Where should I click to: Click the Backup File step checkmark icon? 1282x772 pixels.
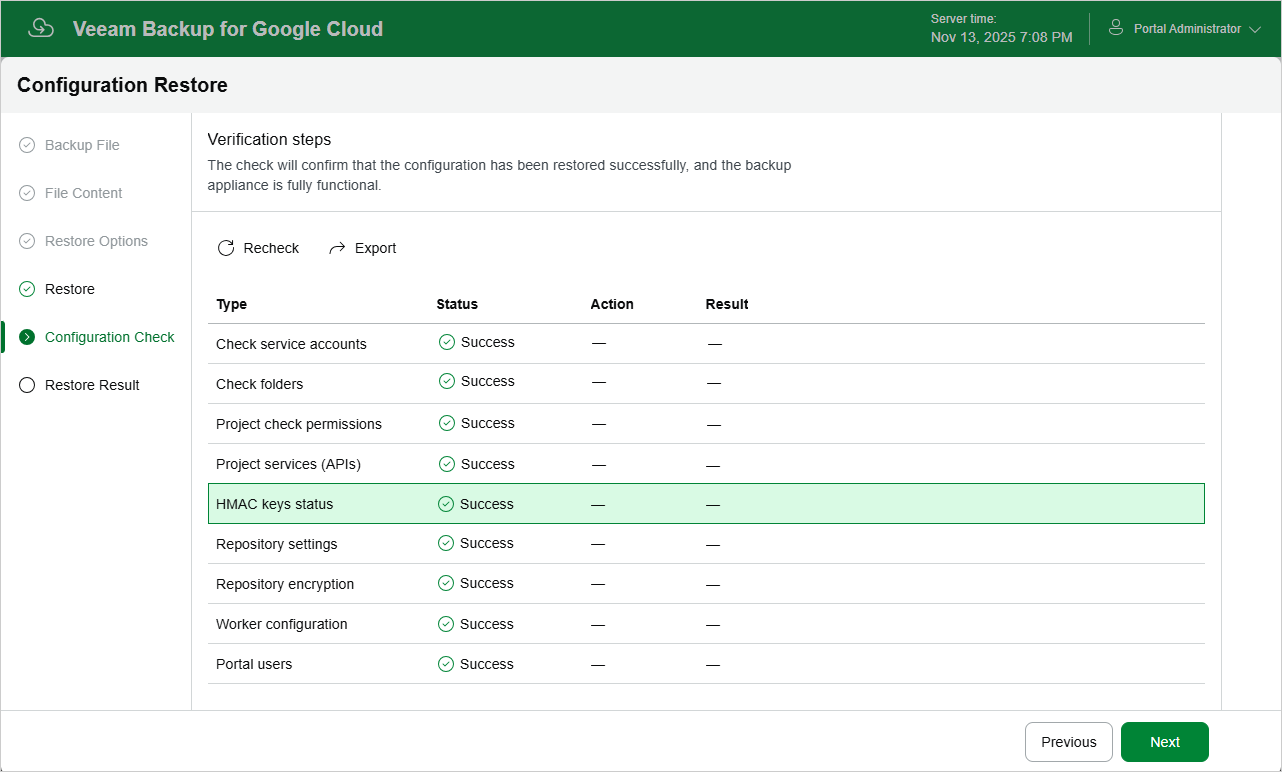click(x=27, y=145)
